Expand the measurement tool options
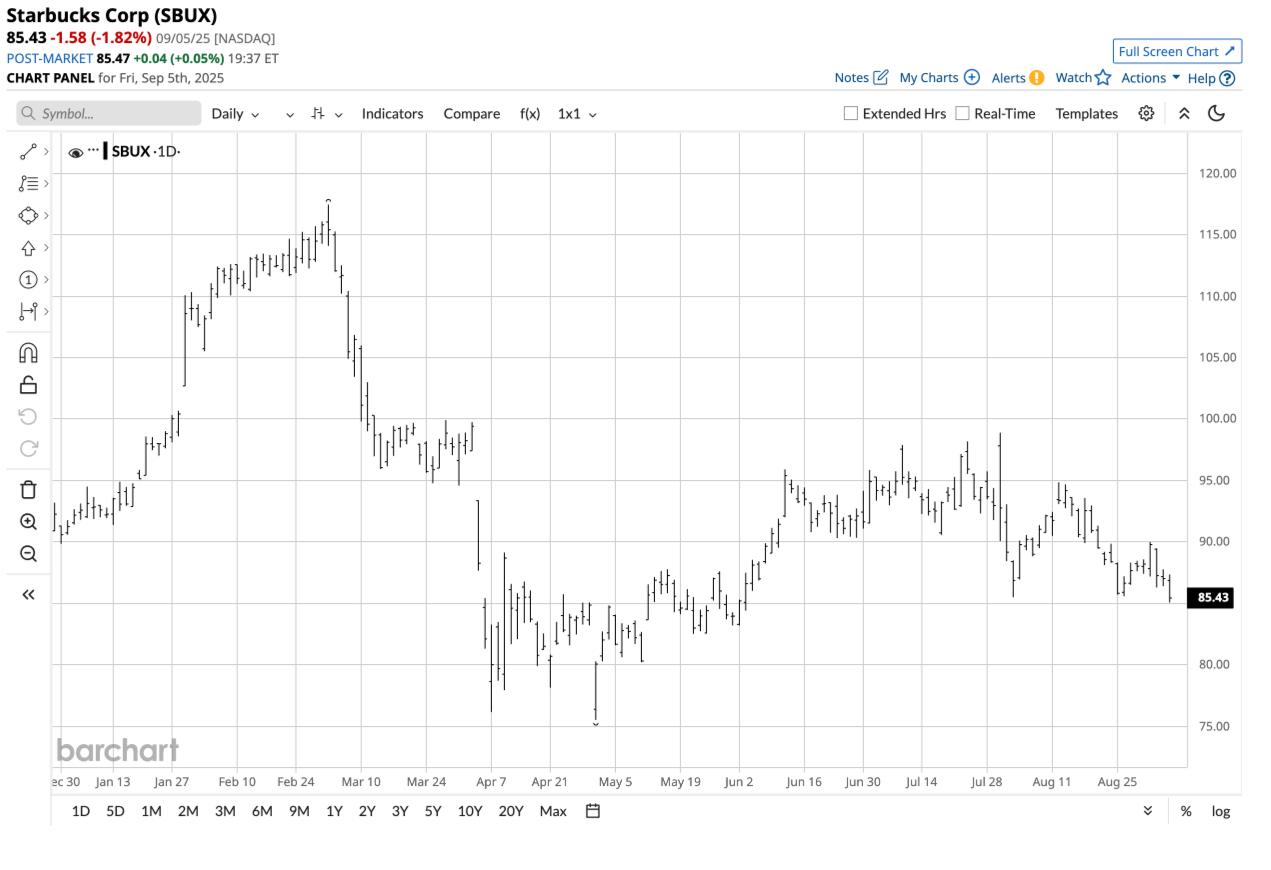This screenshot has height=870, width=1271. tap(46, 312)
